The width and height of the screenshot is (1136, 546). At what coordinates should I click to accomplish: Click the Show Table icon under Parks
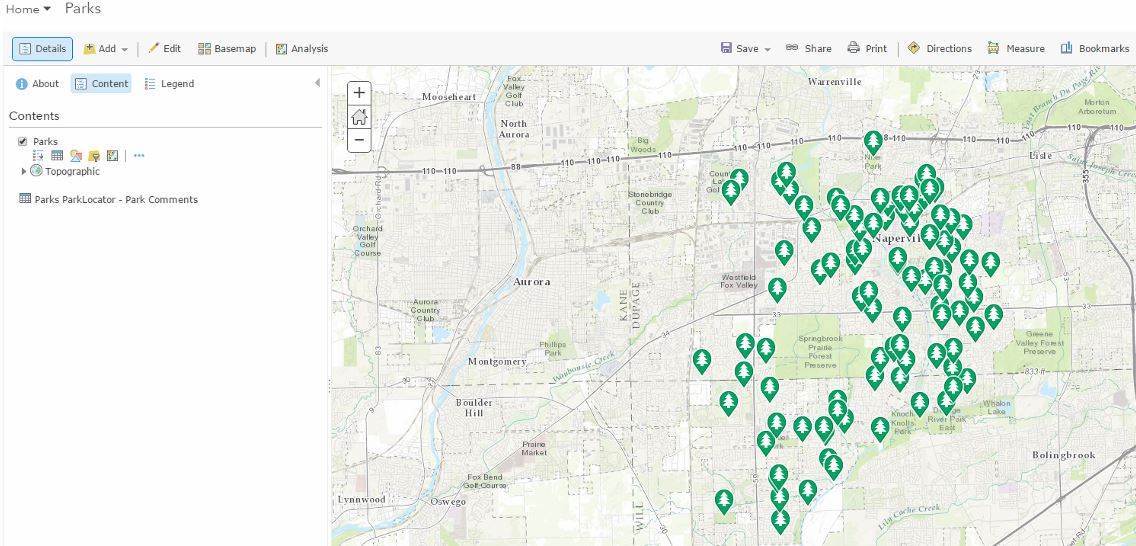pyautogui.click(x=57, y=155)
